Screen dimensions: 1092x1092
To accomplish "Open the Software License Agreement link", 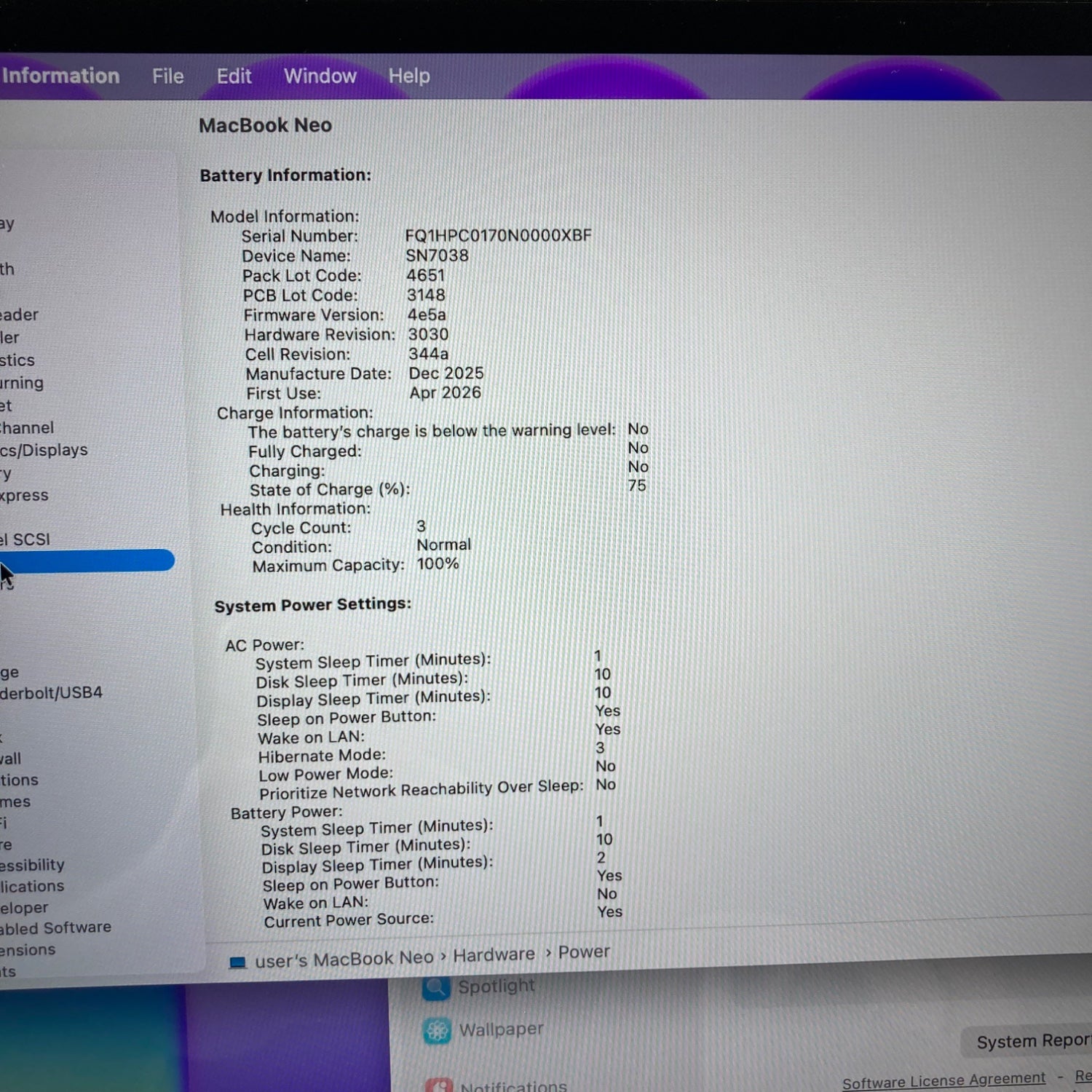I will coord(943,1080).
